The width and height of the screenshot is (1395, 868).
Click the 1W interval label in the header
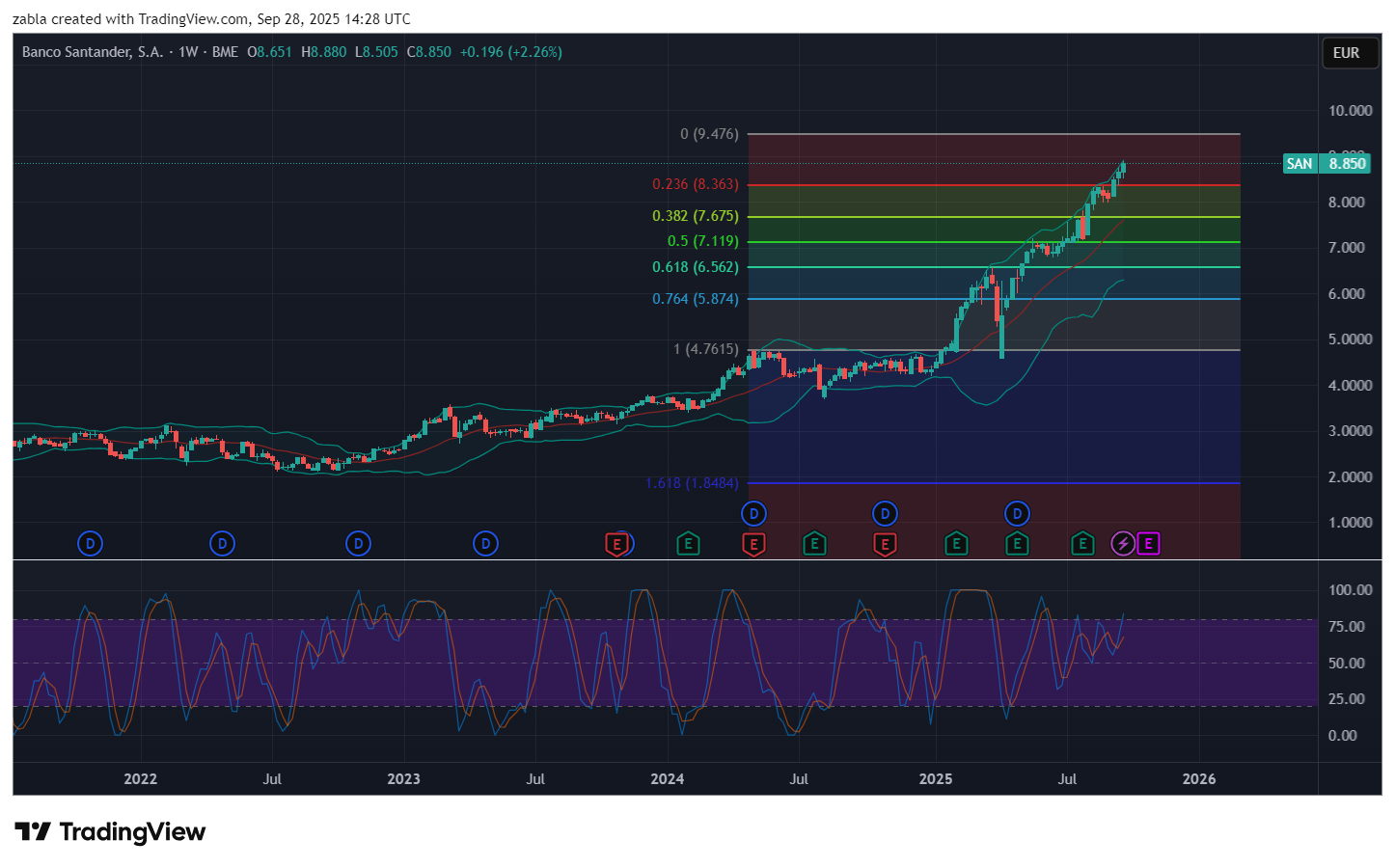[188, 52]
